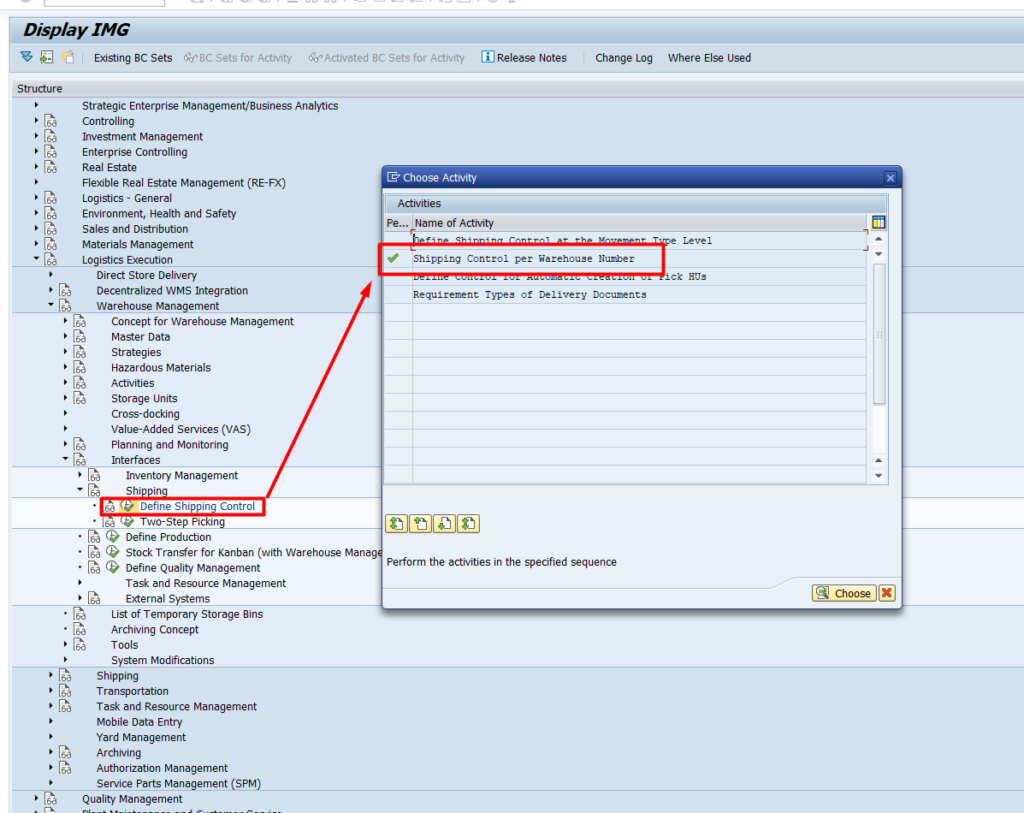Viewport: 1024px width, 813px height.
Task: Click the first page navigation icon
Action: pos(395,524)
